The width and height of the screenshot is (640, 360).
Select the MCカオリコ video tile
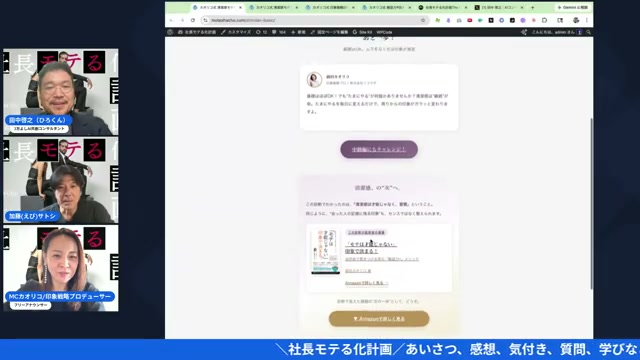[61, 268]
